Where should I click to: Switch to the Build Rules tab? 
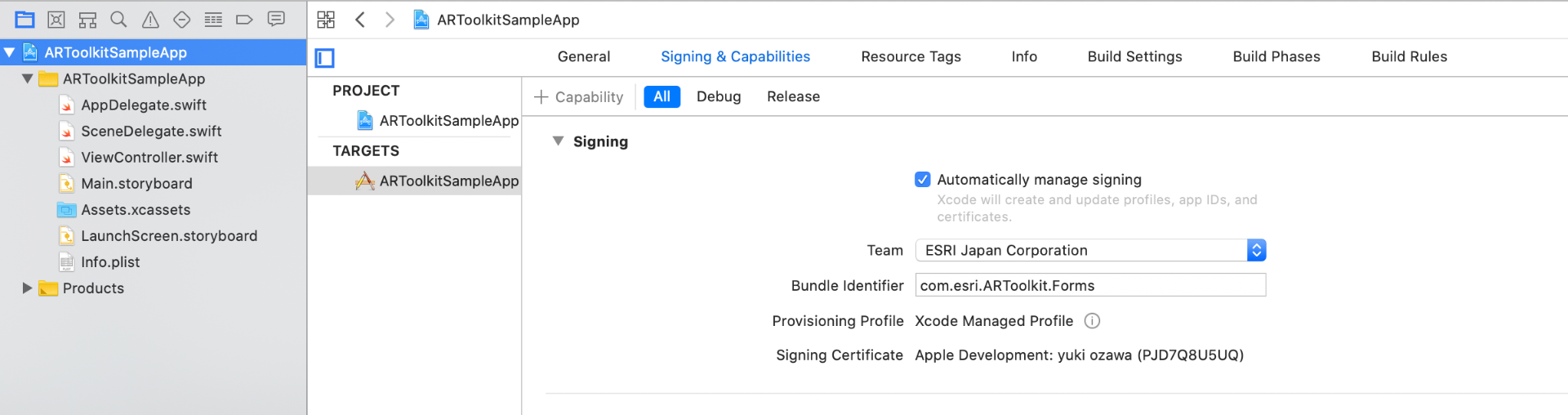tap(1409, 56)
